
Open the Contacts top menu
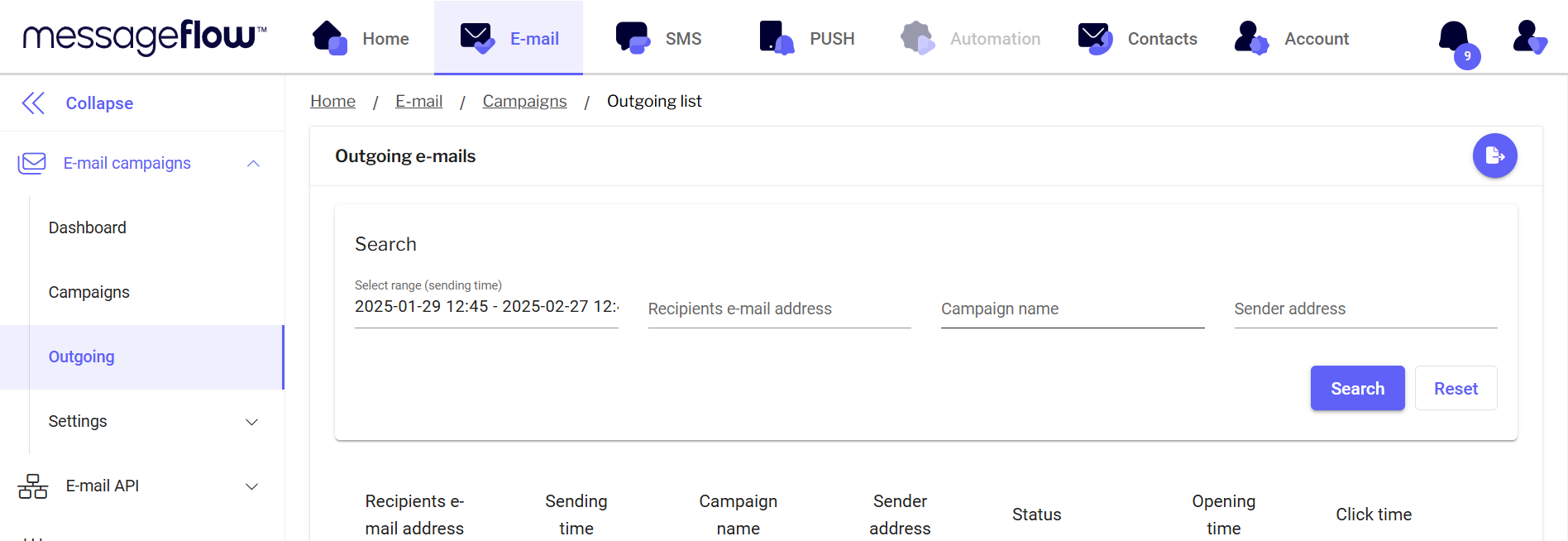click(1137, 39)
